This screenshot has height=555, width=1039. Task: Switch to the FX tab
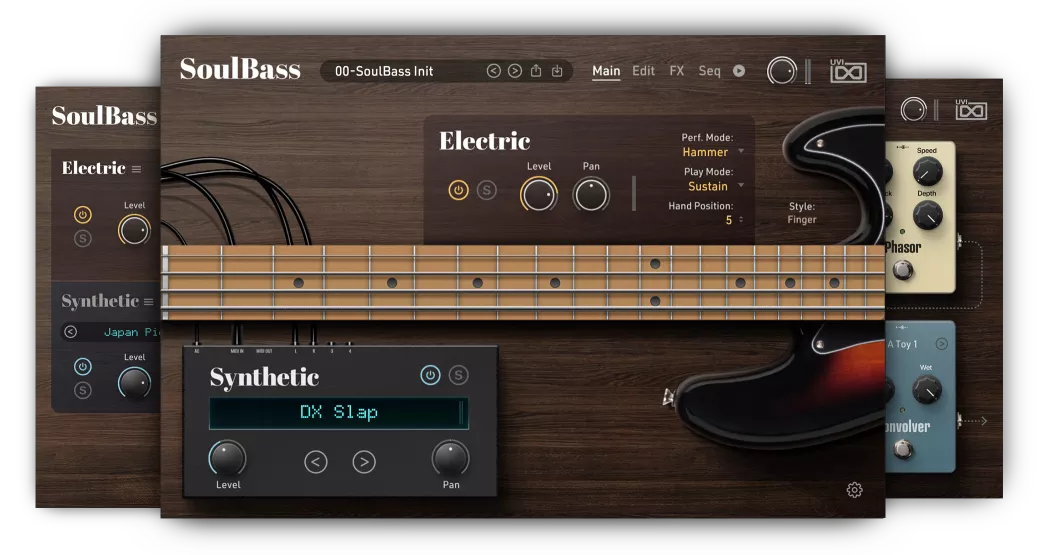click(677, 71)
